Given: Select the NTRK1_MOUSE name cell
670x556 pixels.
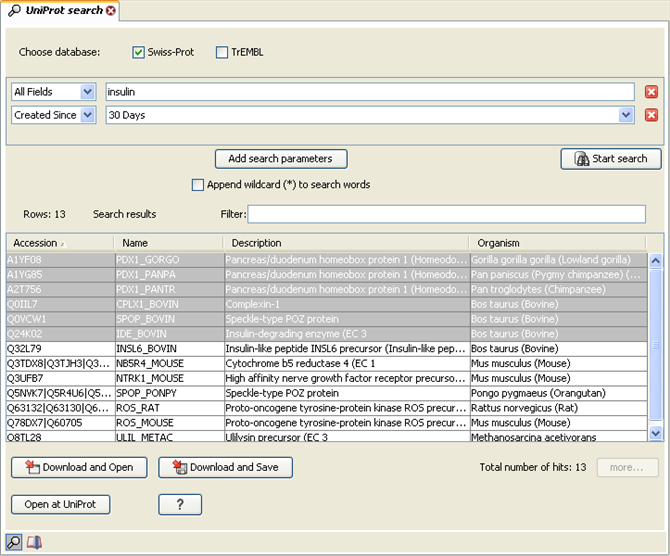Looking at the screenshot, I should [170, 378].
